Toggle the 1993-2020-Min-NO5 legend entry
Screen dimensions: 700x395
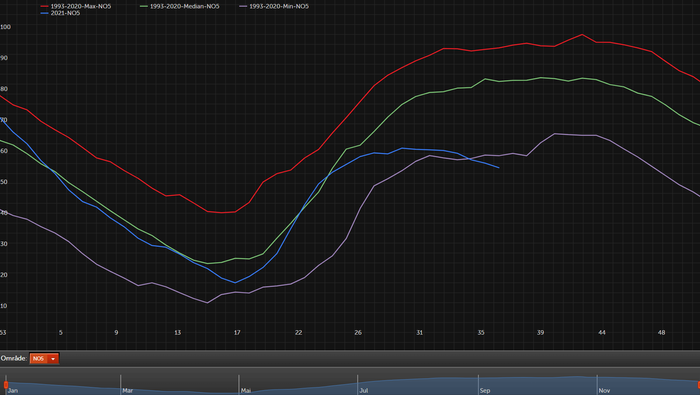coord(274,6)
